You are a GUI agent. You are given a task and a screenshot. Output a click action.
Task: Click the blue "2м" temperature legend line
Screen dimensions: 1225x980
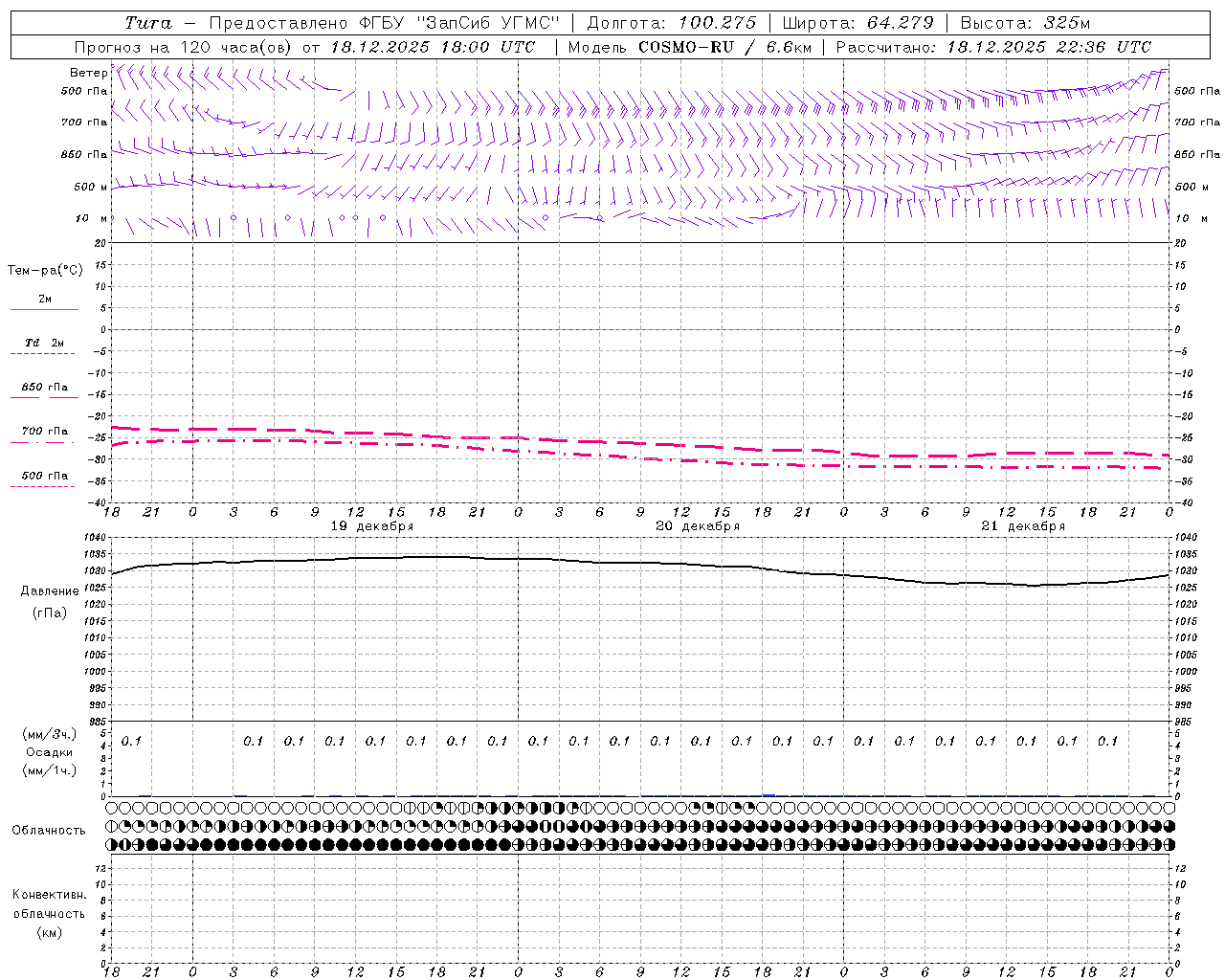44,309
